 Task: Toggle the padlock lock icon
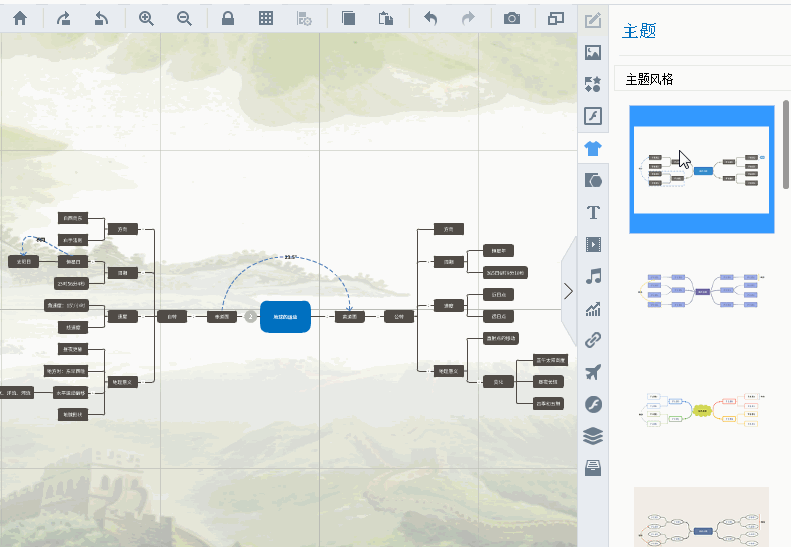pyautogui.click(x=228, y=19)
